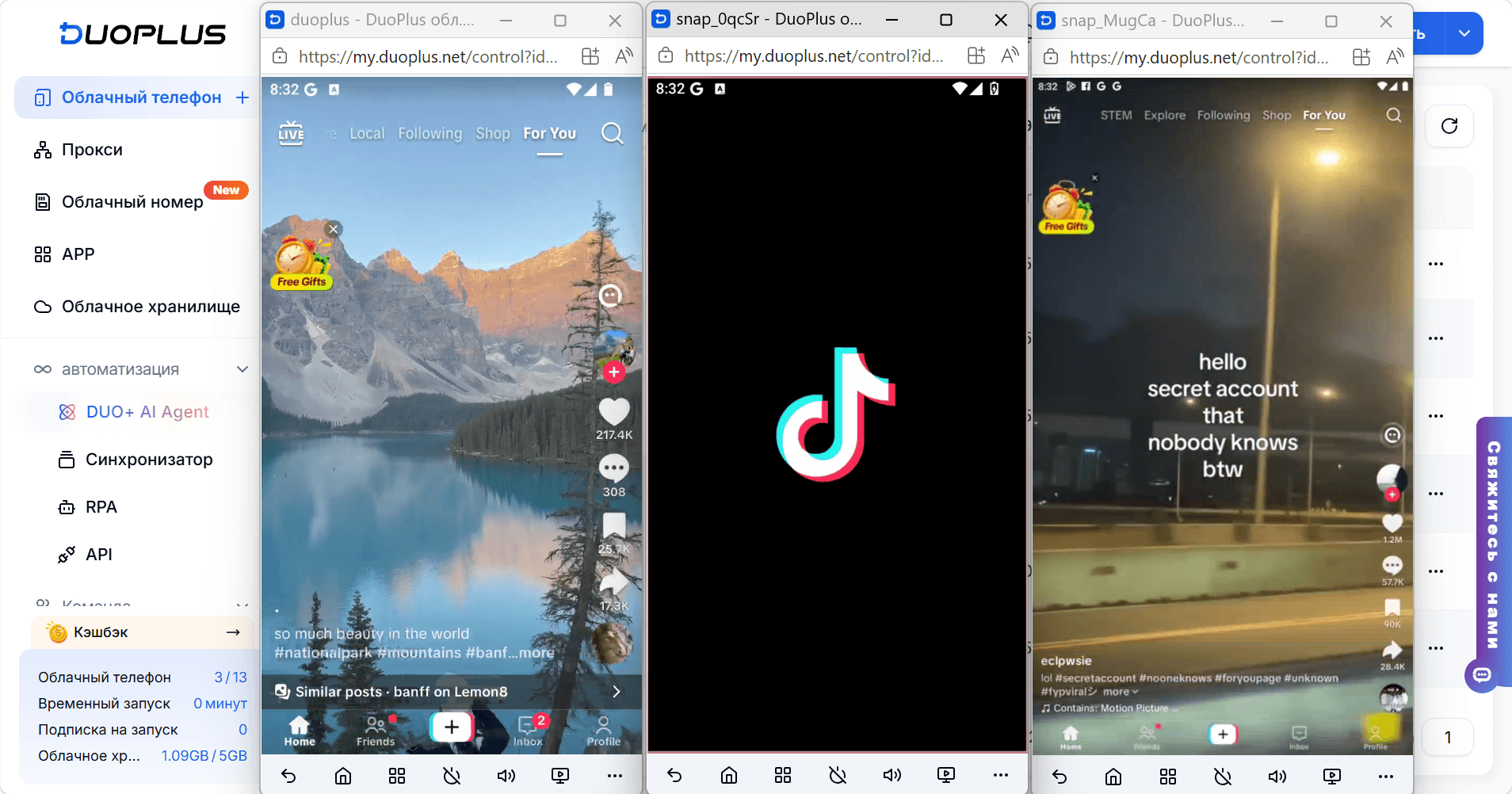Click the DuoPlus logo
1512x794 pixels.
tap(143, 33)
